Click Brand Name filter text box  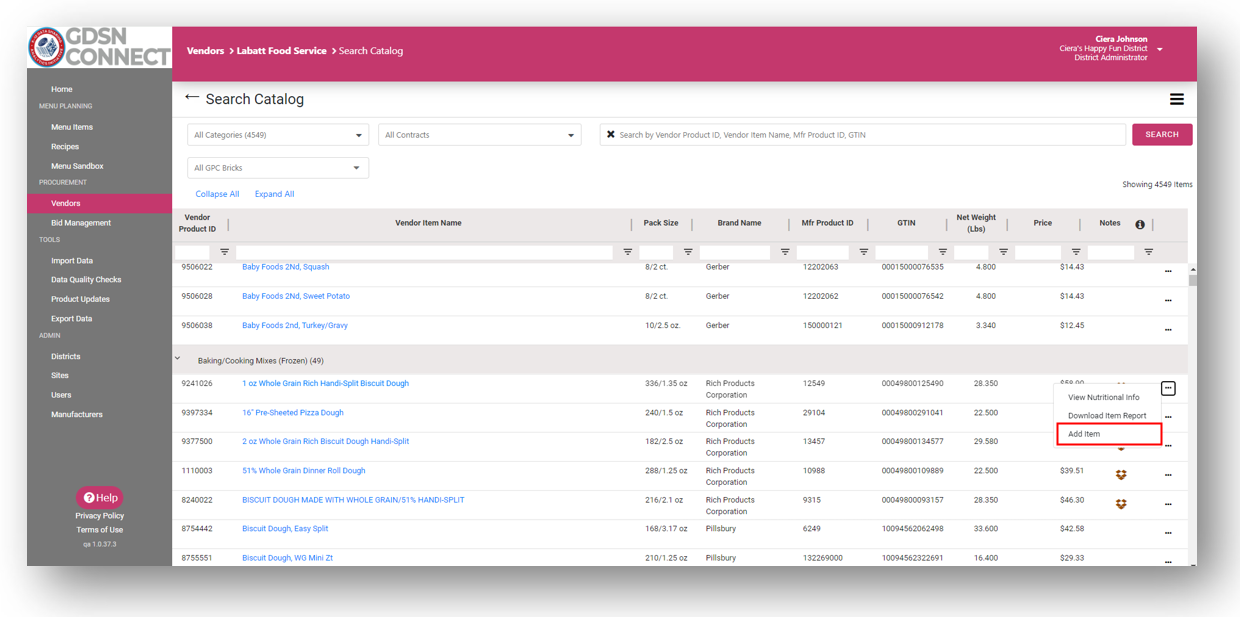(735, 252)
